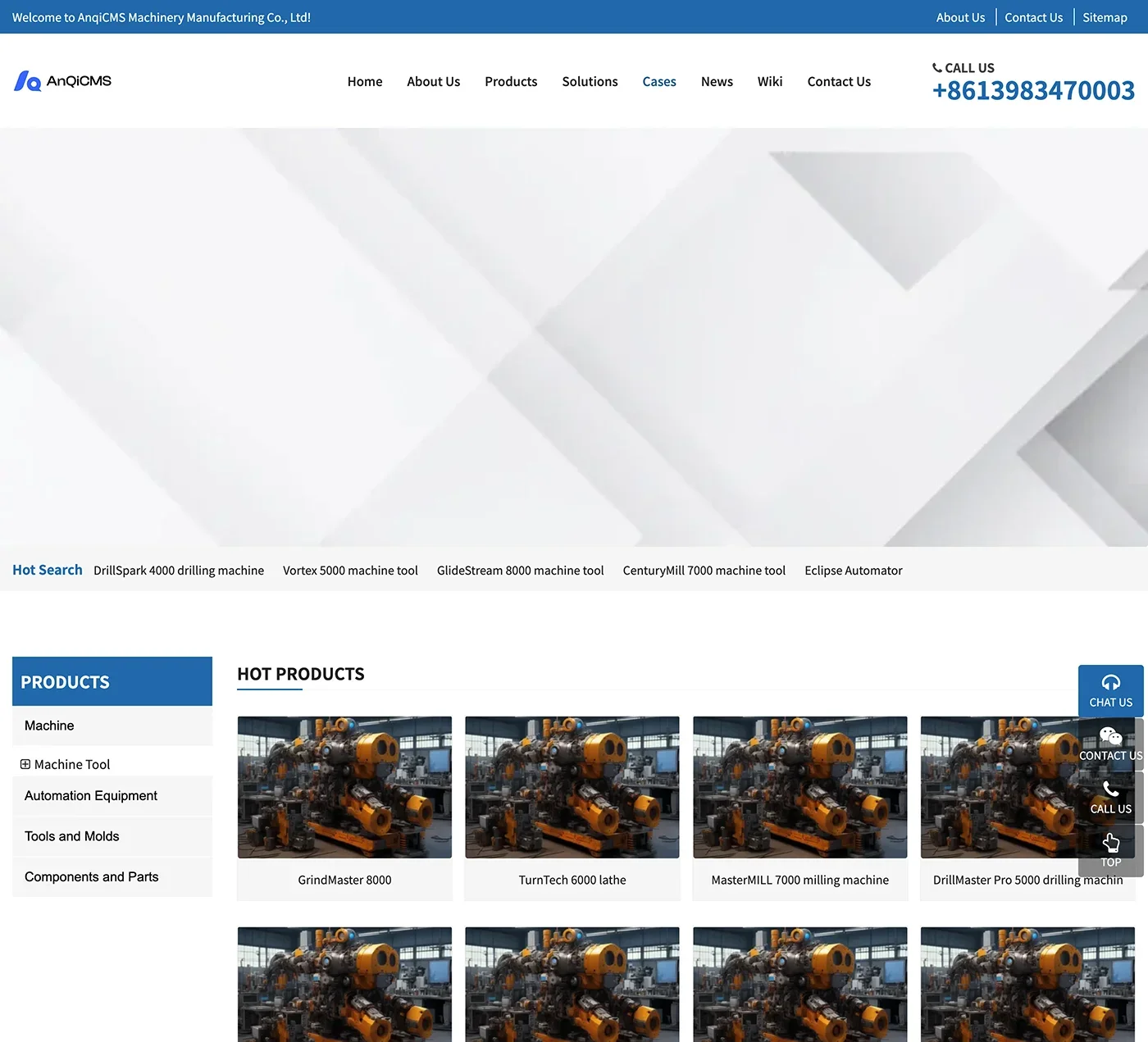Search Eclipse Automator hot keyword

(853, 571)
